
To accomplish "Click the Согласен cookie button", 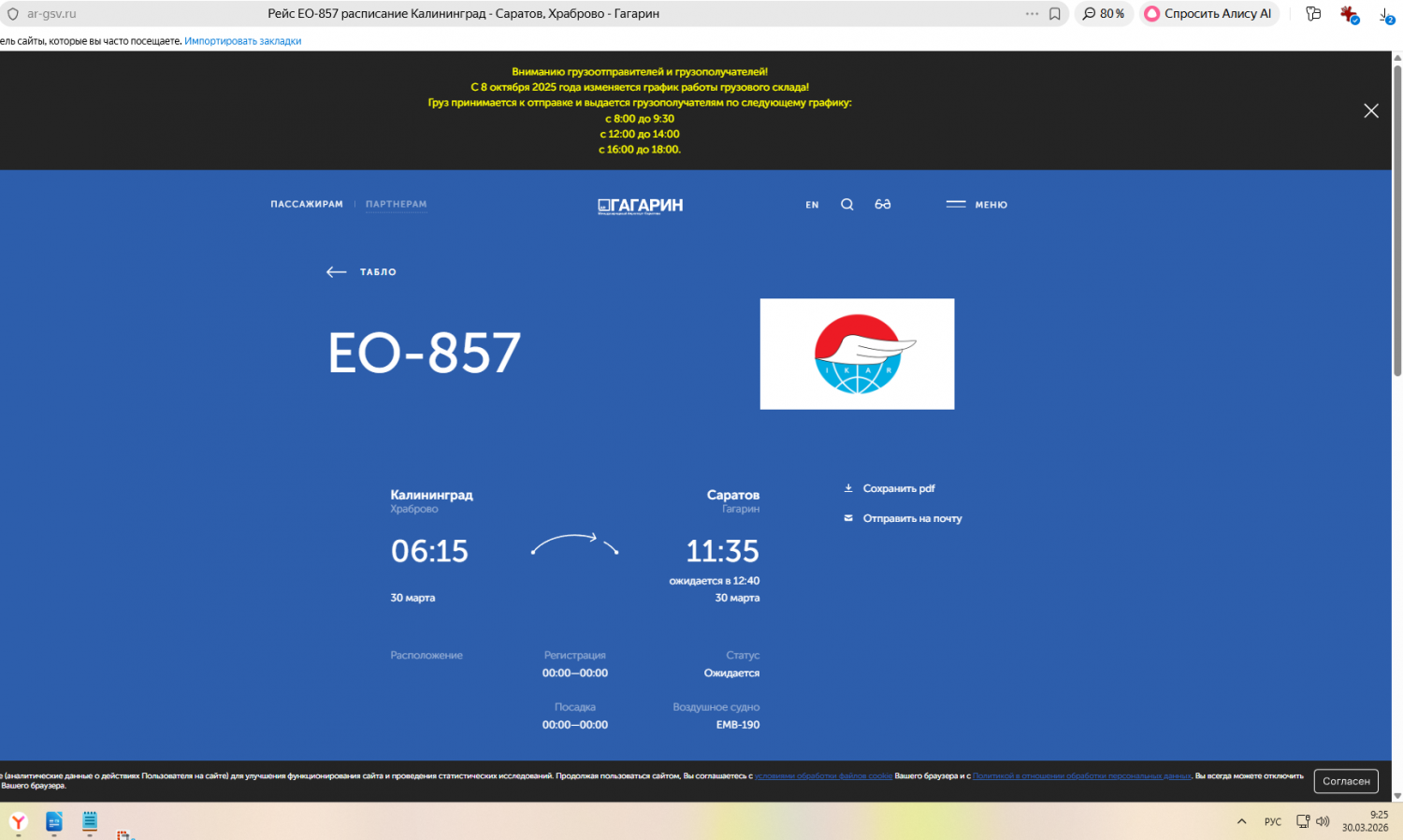I will coord(1345,781).
